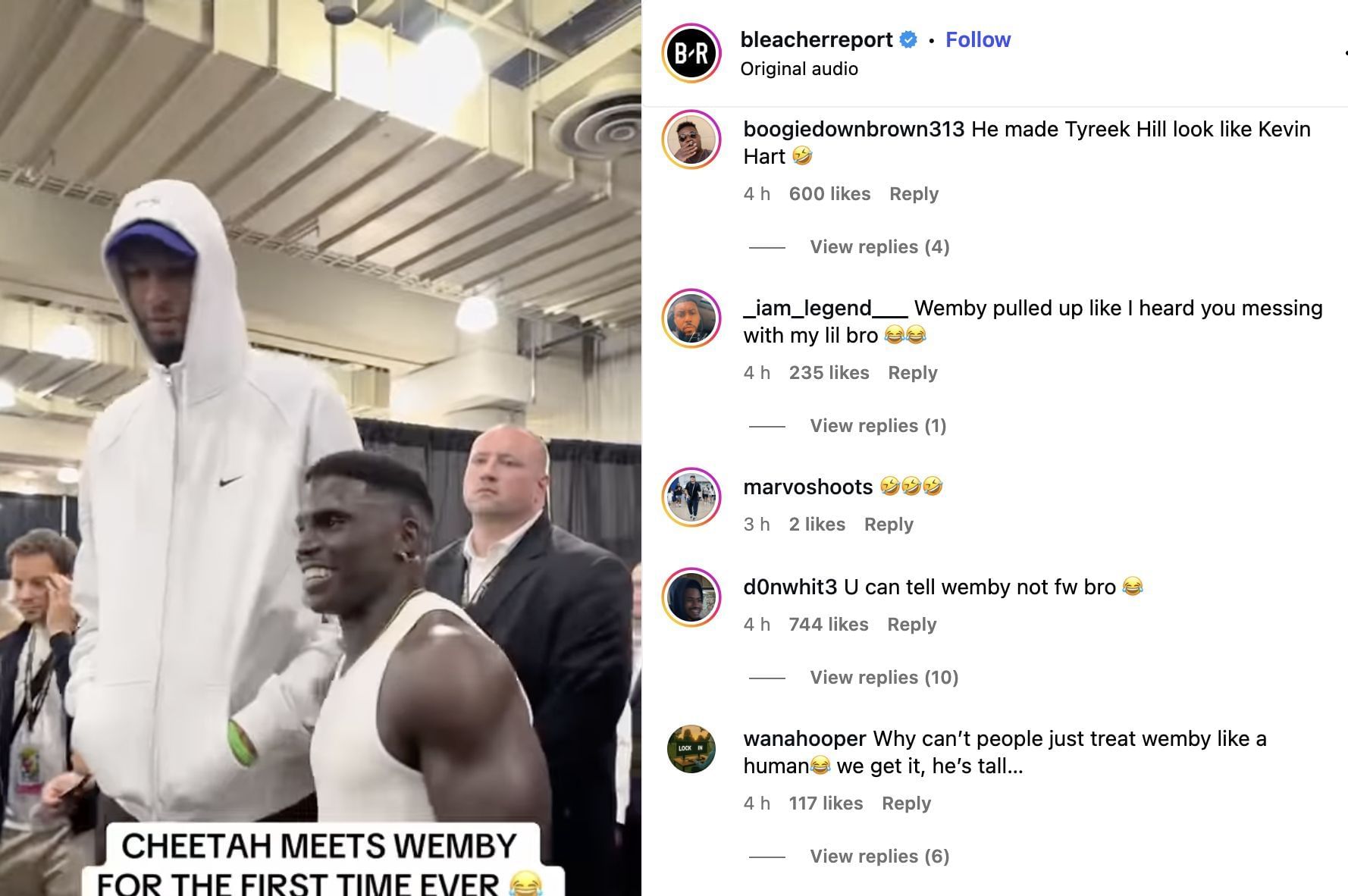The image size is (1348, 896).
Task: Open d0nwhit3's profile picture
Action: click(691, 597)
